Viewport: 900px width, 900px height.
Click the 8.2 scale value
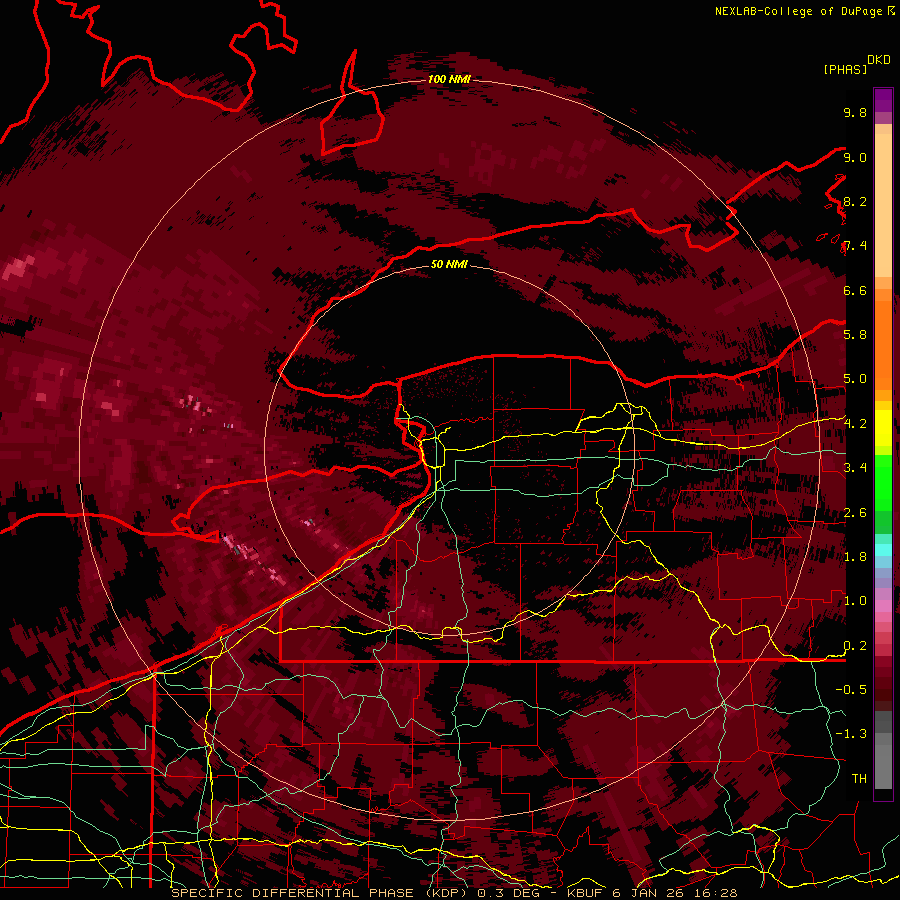pos(855,201)
